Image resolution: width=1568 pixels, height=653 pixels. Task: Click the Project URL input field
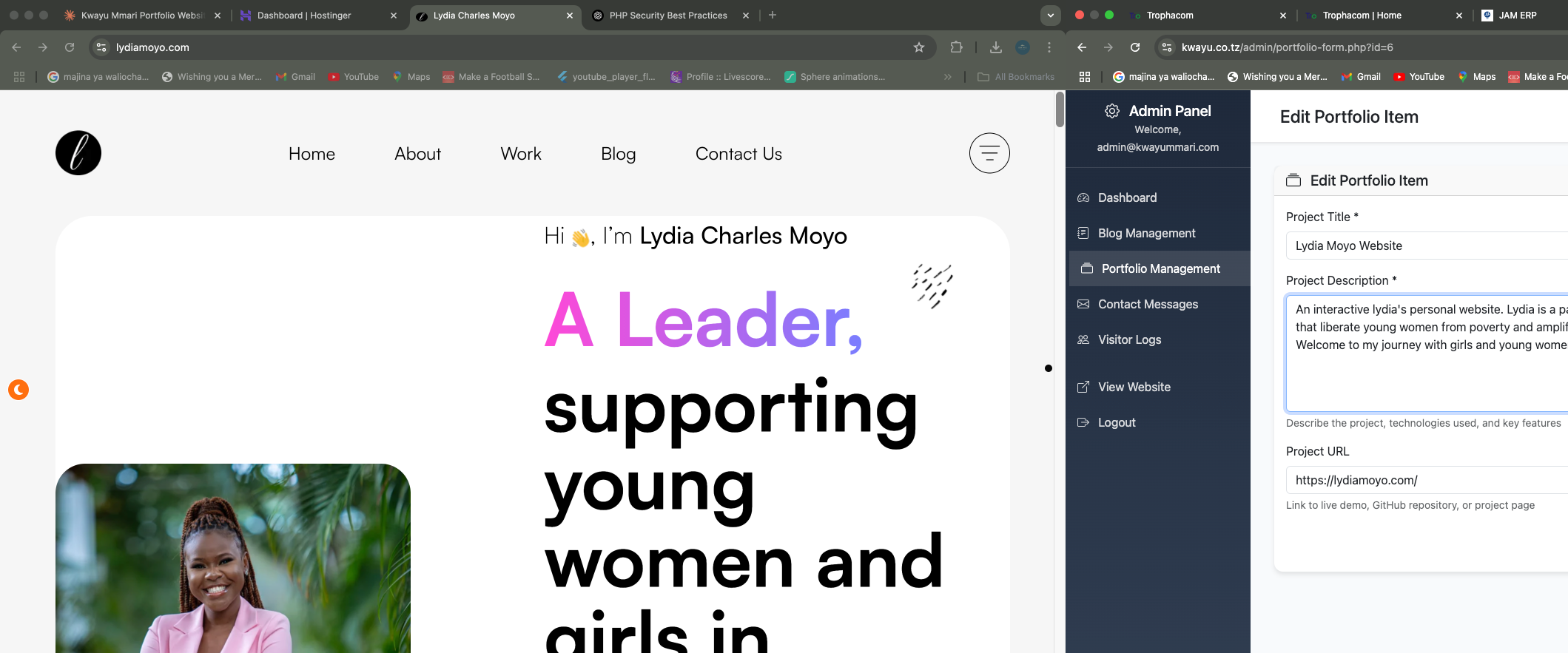(1427, 480)
